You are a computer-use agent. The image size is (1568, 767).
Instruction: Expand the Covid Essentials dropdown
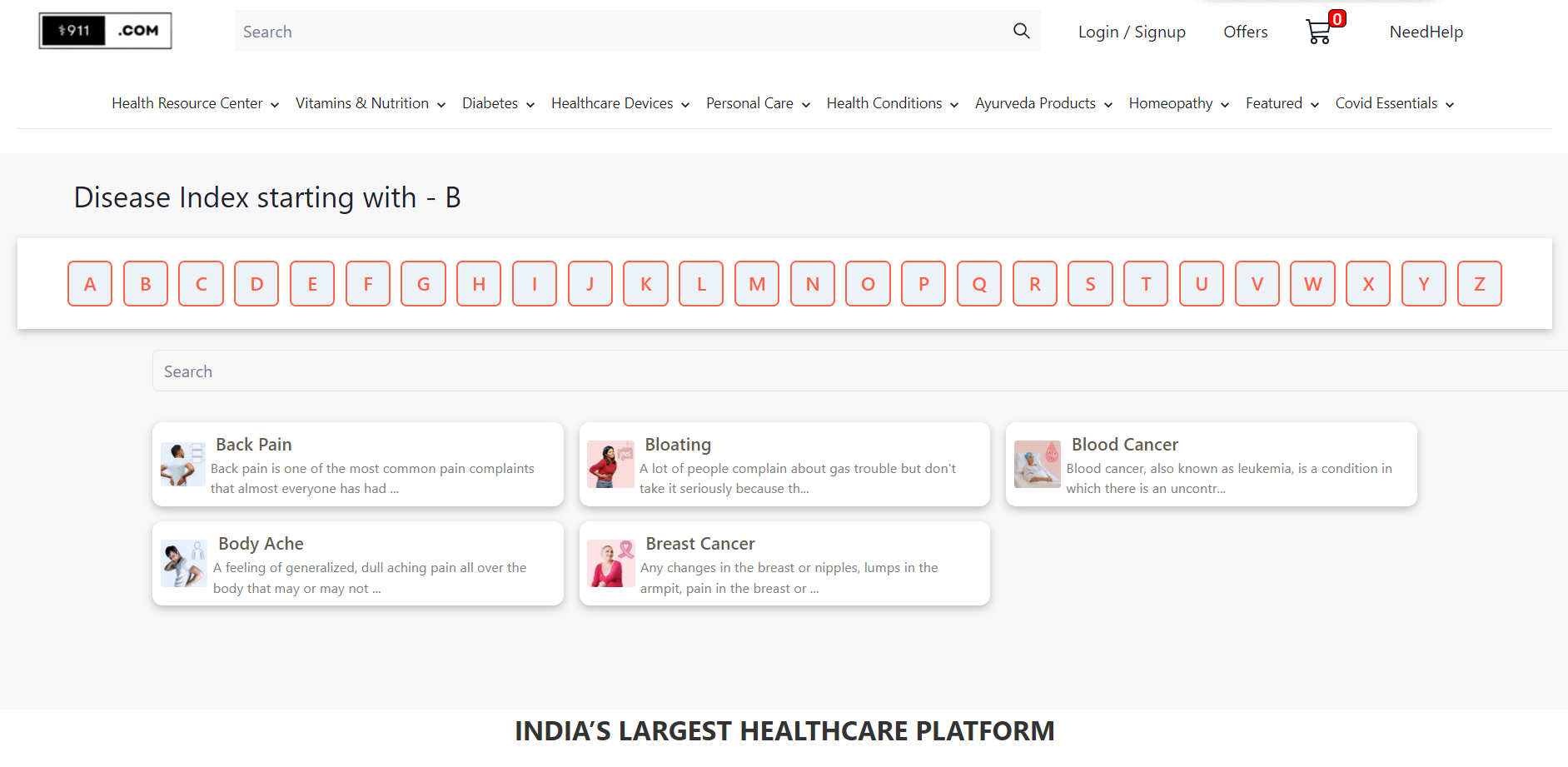point(1386,102)
